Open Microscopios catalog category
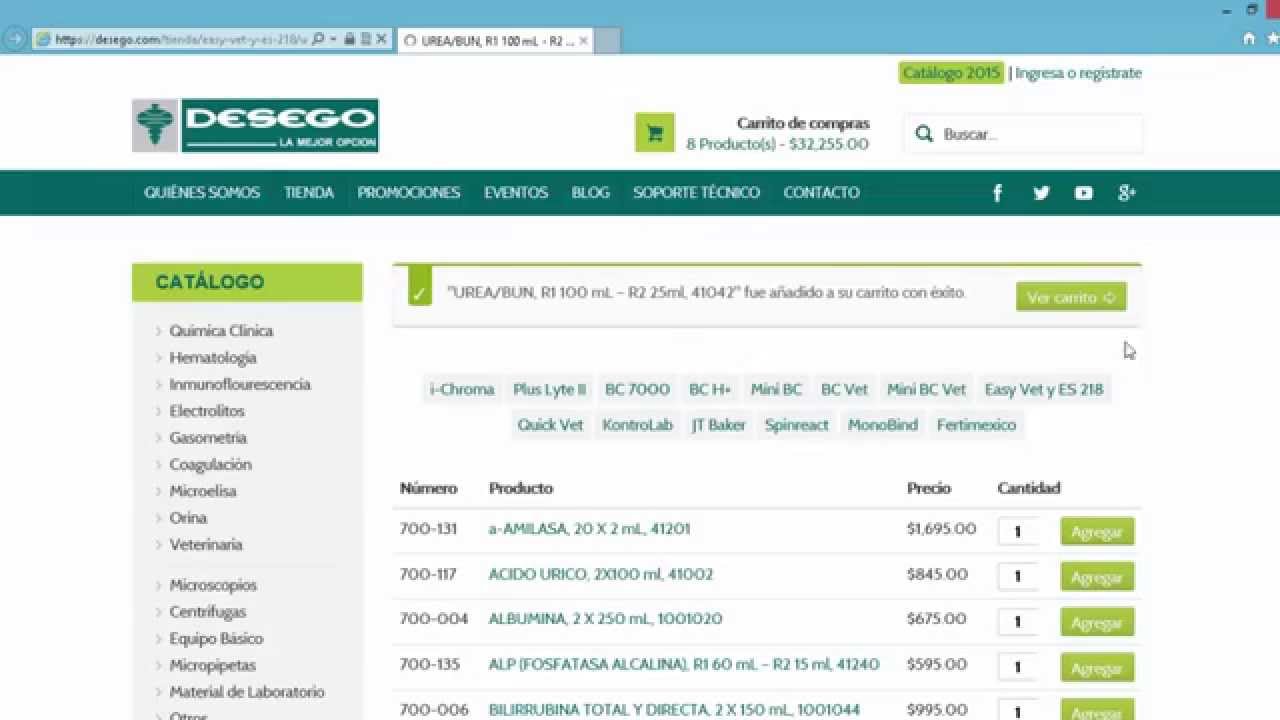The image size is (1280, 720). pyautogui.click(x=213, y=585)
